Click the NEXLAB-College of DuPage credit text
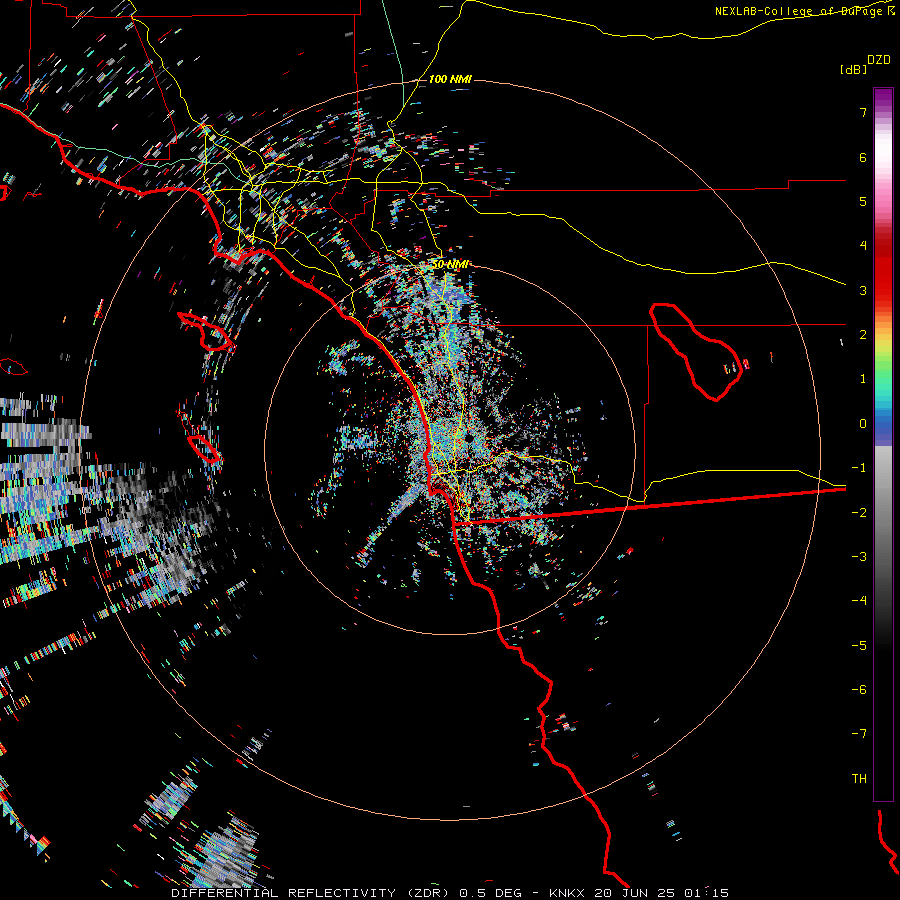Image resolution: width=900 pixels, height=900 pixels. (798, 11)
